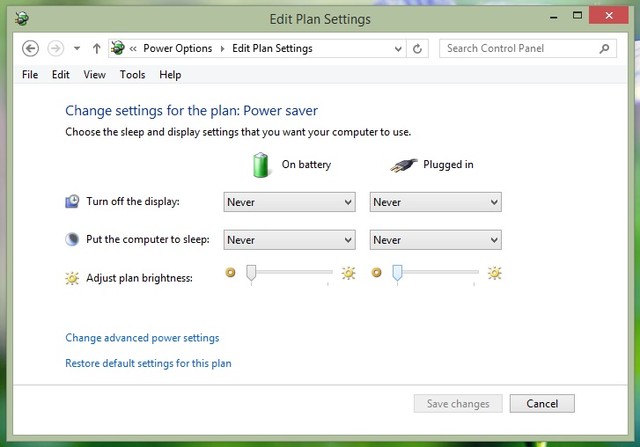Click the title bar window icon
This screenshot has height=447, width=640.
(x=22, y=18)
